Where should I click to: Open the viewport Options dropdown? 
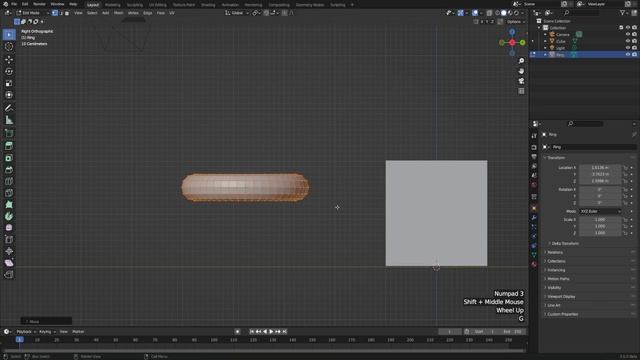[x=516, y=22]
